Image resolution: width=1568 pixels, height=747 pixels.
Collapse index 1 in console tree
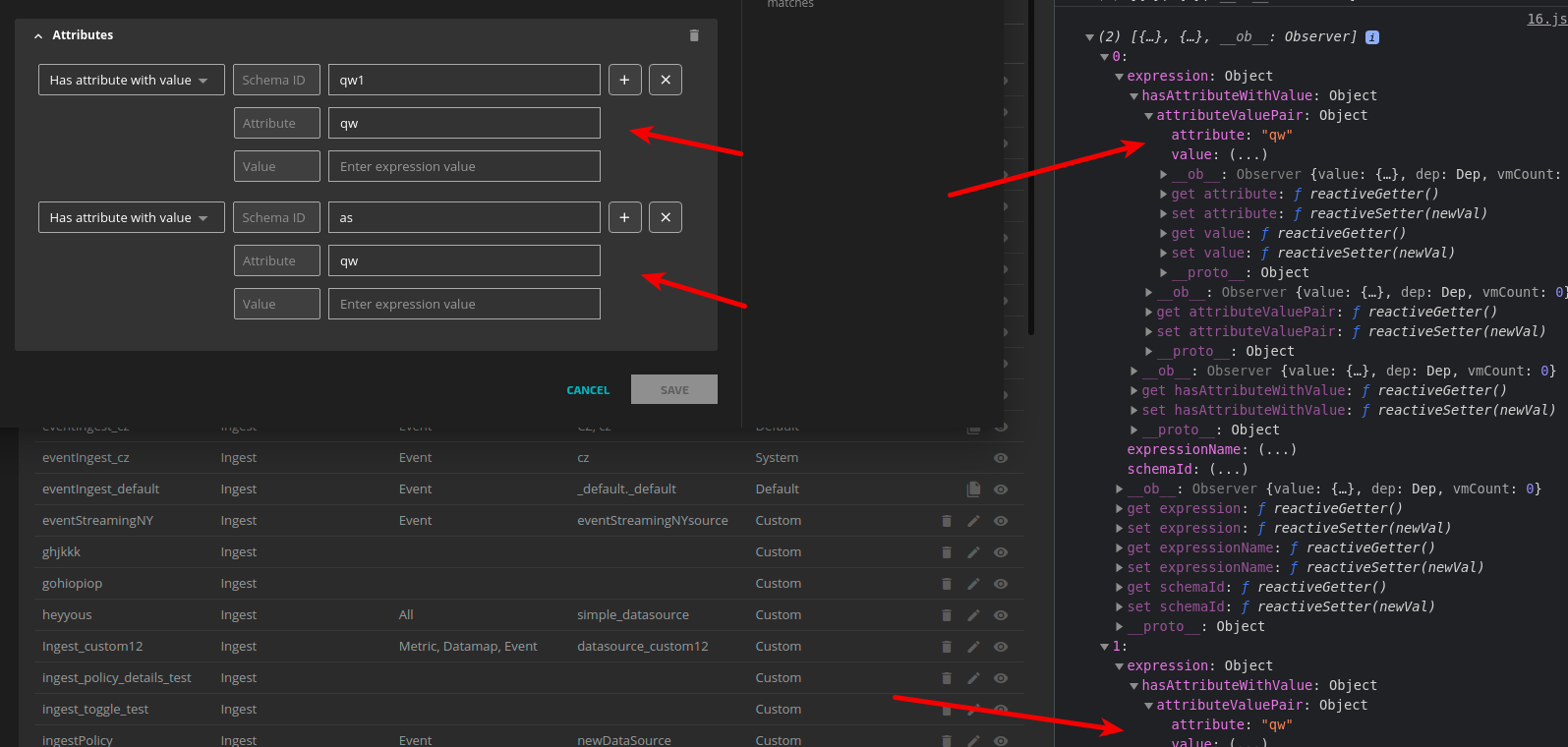[x=1104, y=647]
